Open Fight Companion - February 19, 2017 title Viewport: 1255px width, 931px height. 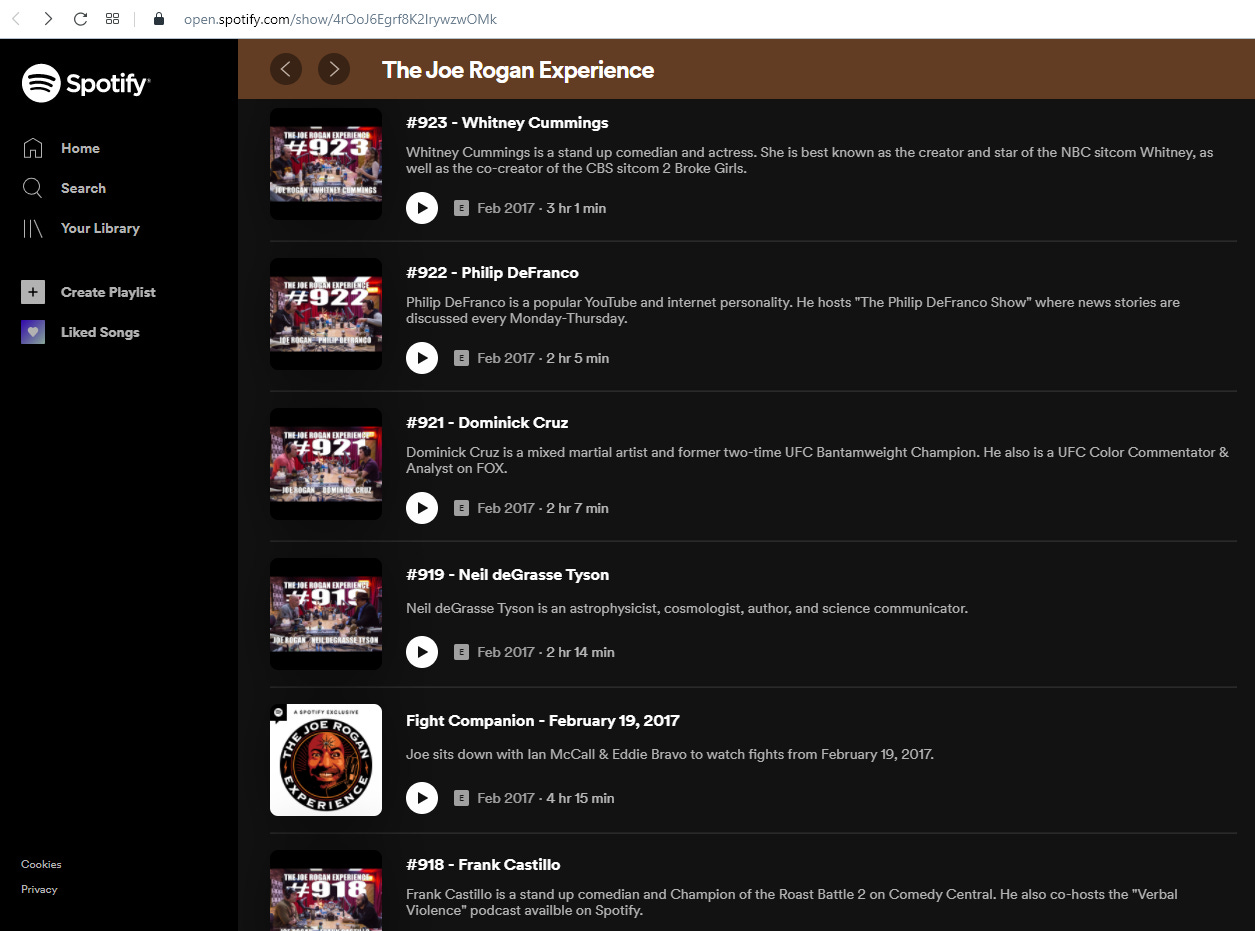(x=543, y=721)
